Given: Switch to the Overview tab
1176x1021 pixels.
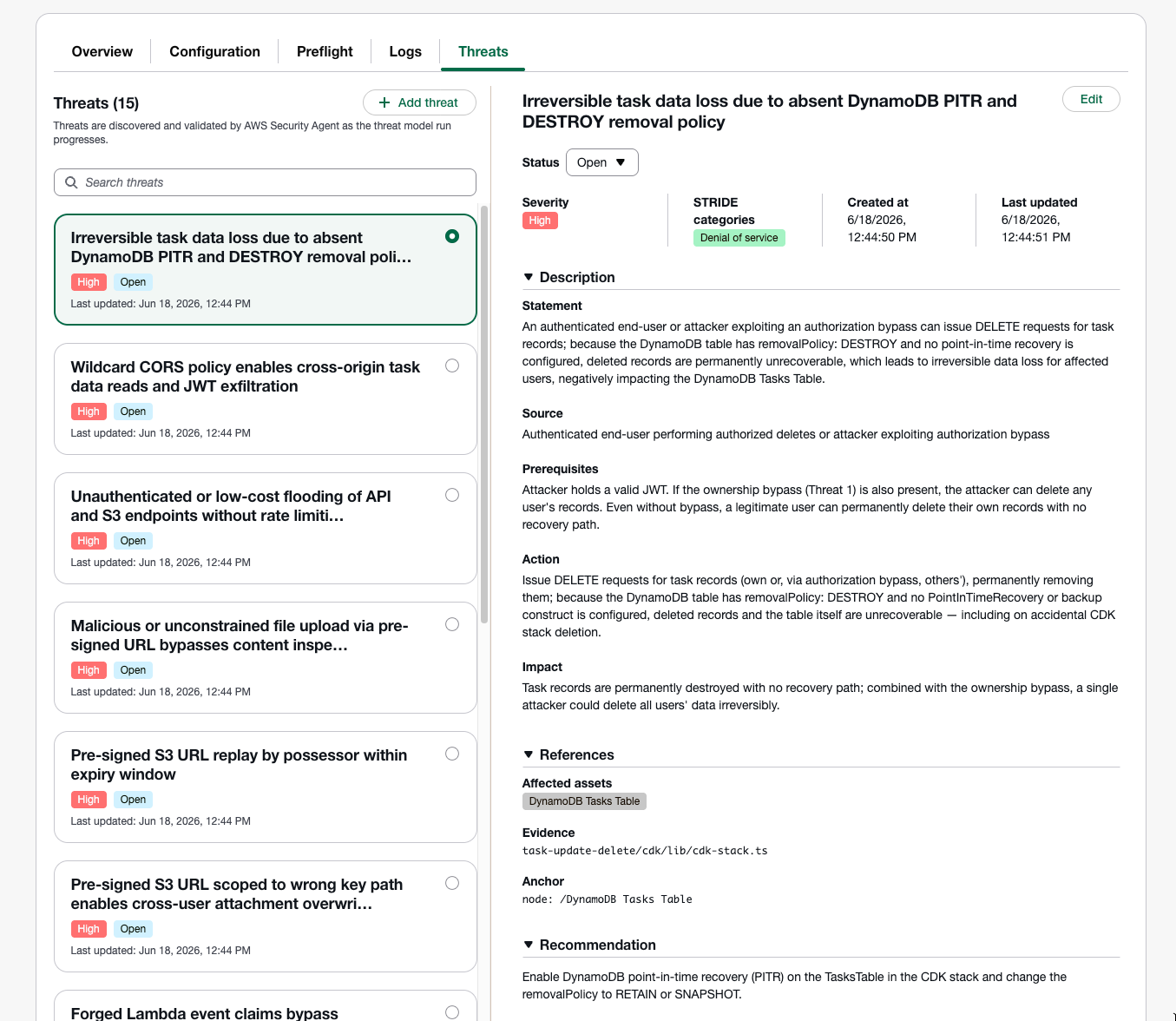Looking at the screenshot, I should [x=102, y=51].
